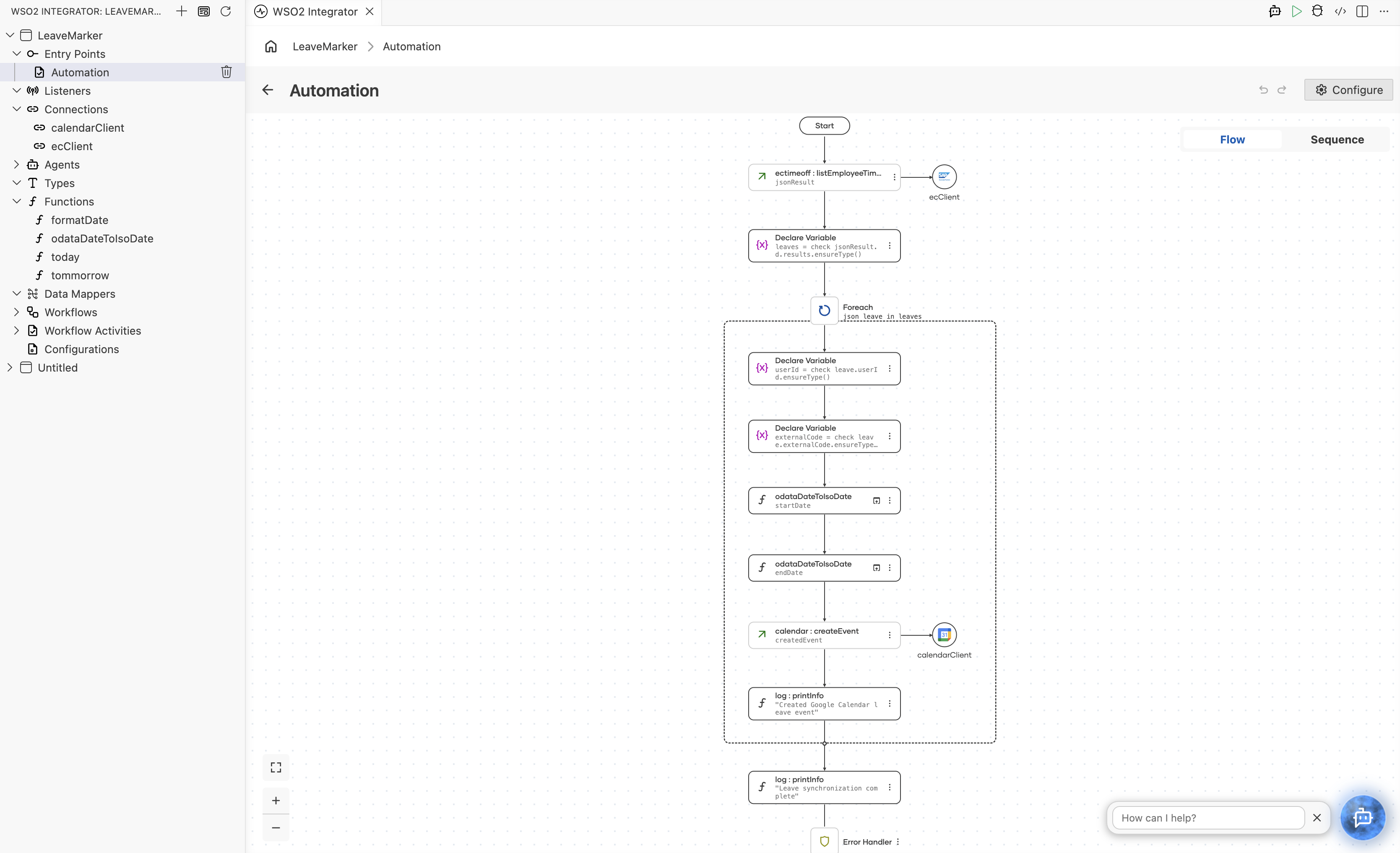1400x853 pixels.
Task: Click the home icon in breadcrumb
Action: coord(271,47)
